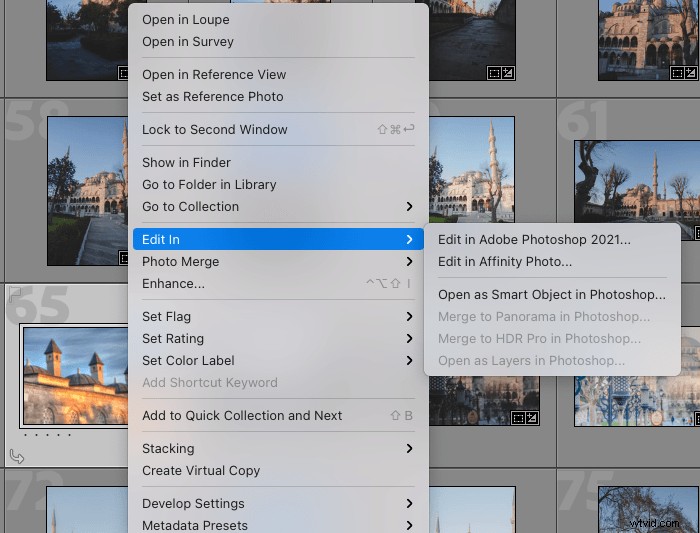Viewport: 700px width, 533px height.
Task: Expand the Set Rating submenu
Action: (x=278, y=338)
